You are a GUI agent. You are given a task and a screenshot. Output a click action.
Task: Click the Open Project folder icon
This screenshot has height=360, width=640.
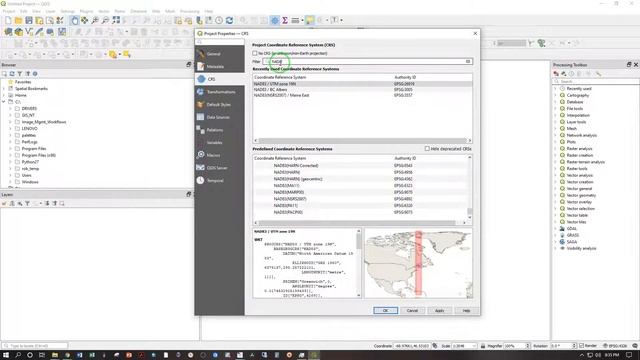(x=18, y=20)
